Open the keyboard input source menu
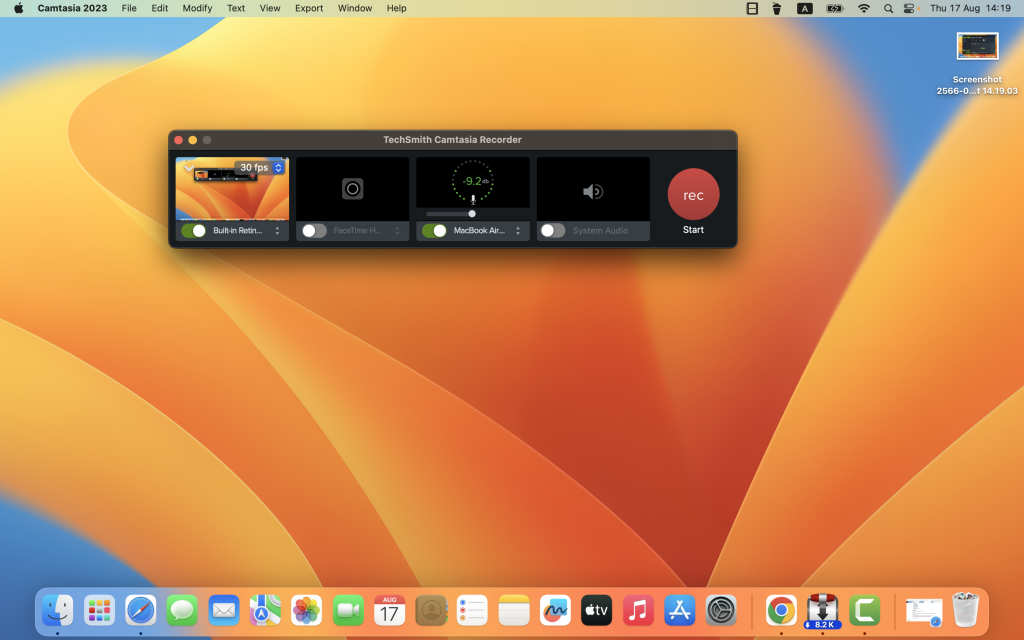This screenshot has height=640, width=1024. 805,8
